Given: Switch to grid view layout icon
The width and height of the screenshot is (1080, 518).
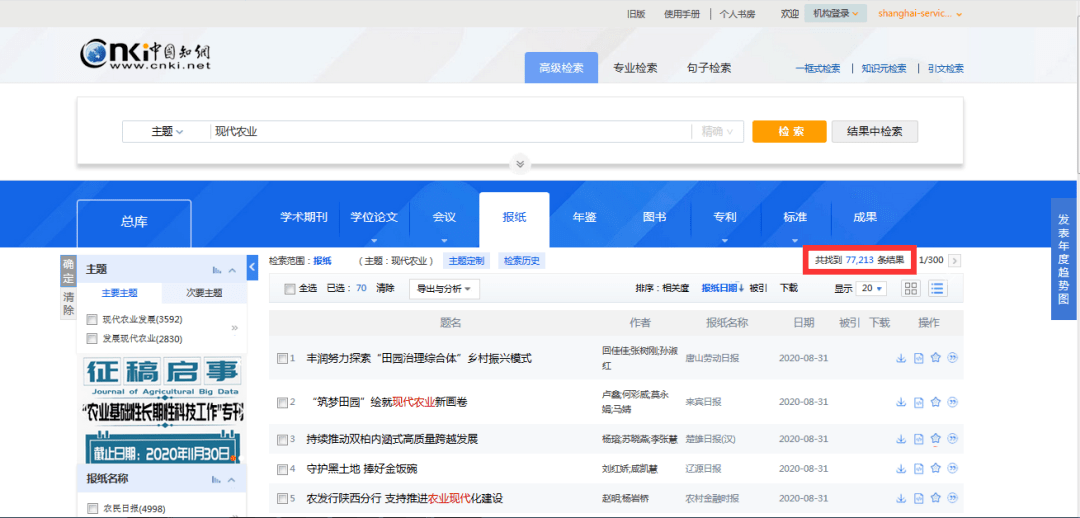Looking at the screenshot, I should pos(911,288).
